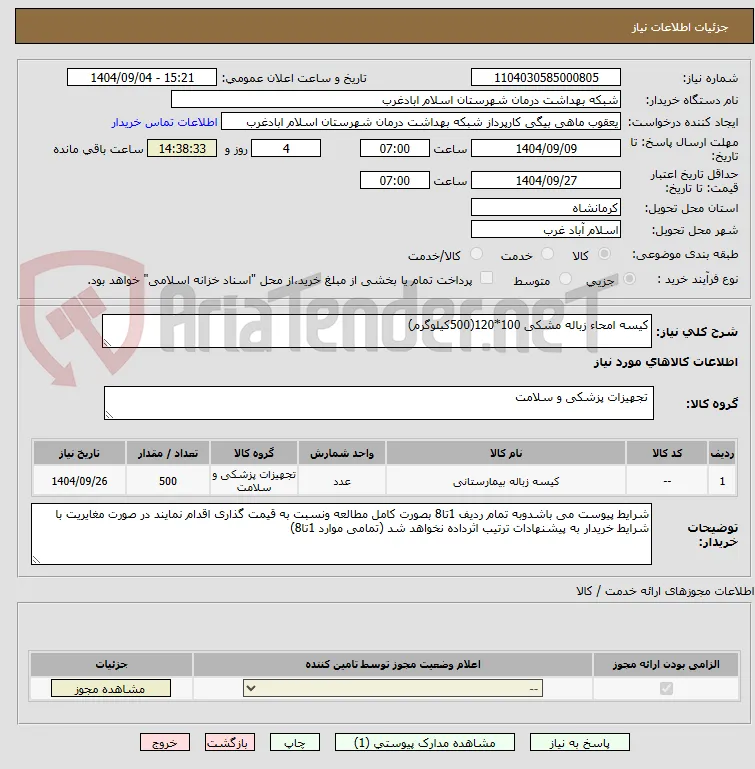This screenshot has height=769, width=755.
Task: Click the ایجاد کننده درخواست field
Action: [x=420, y=122]
